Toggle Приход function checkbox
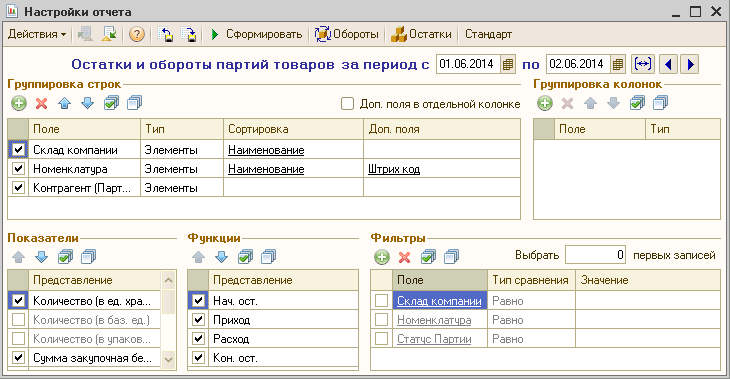Image resolution: width=730 pixels, height=379 pixels. 198,320
